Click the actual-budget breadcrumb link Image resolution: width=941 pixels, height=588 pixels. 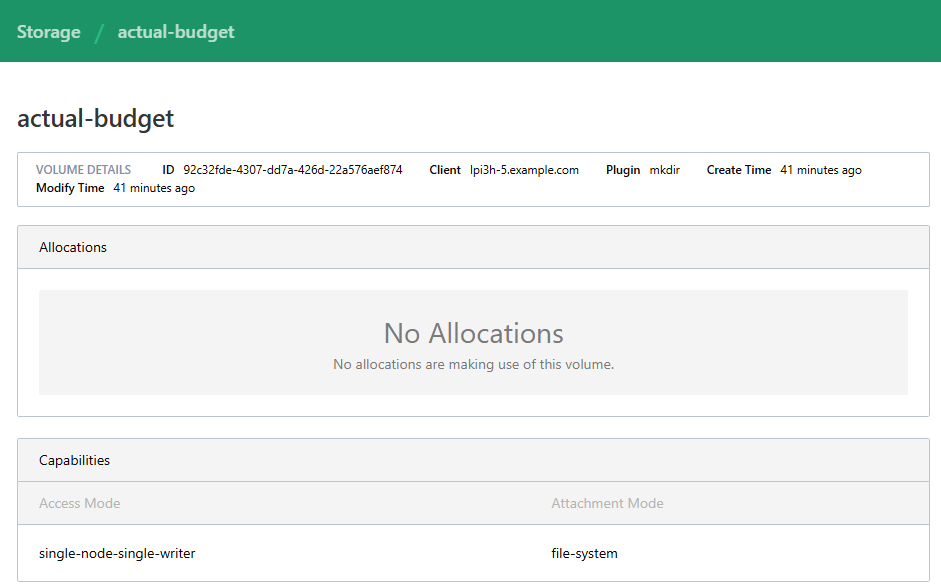pos(176,32)
